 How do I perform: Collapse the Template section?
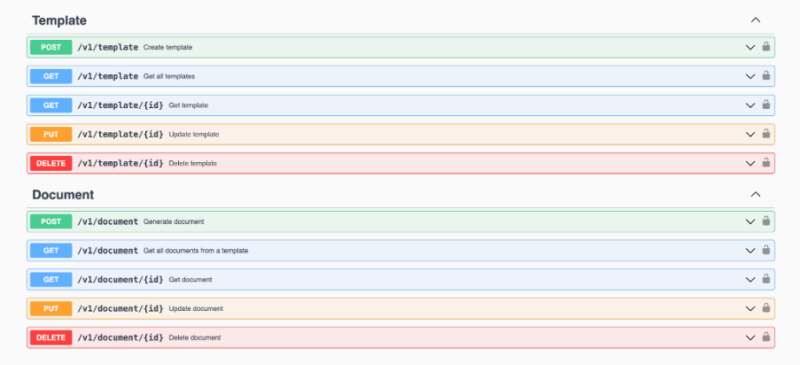756,20
